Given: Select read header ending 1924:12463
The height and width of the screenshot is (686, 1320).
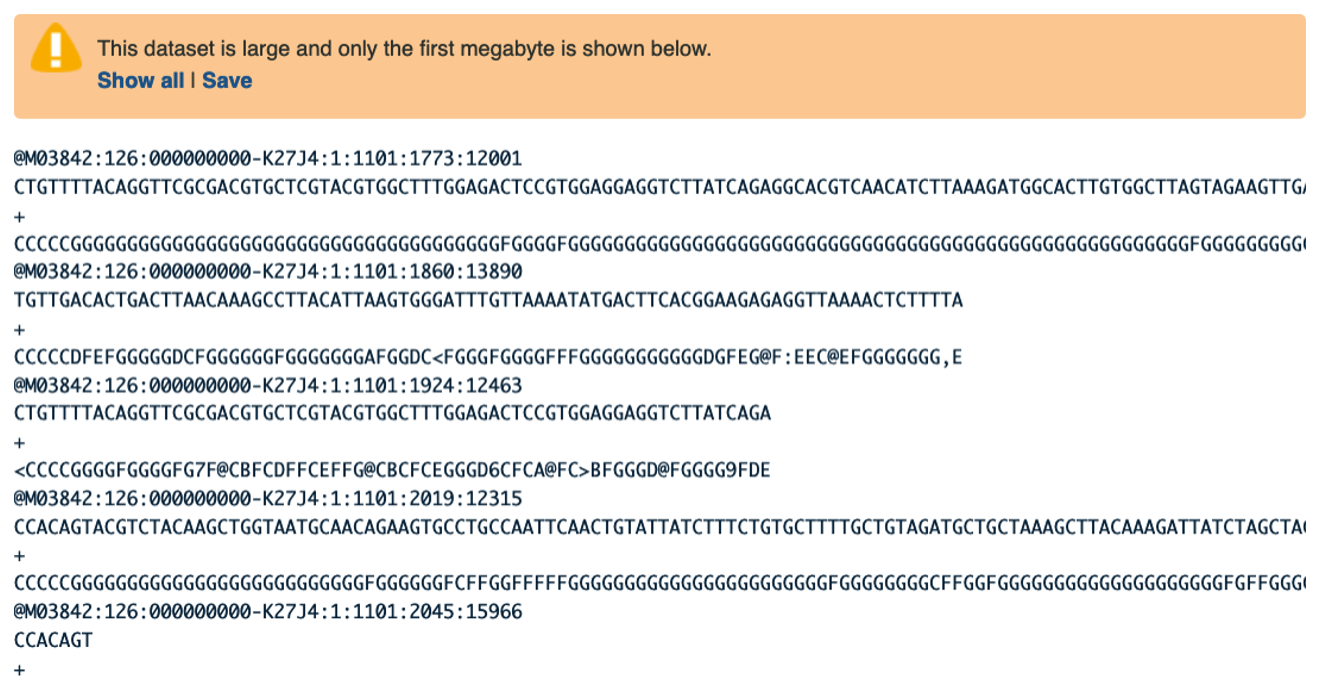Looking at the screenshot, I should (268, 385).
